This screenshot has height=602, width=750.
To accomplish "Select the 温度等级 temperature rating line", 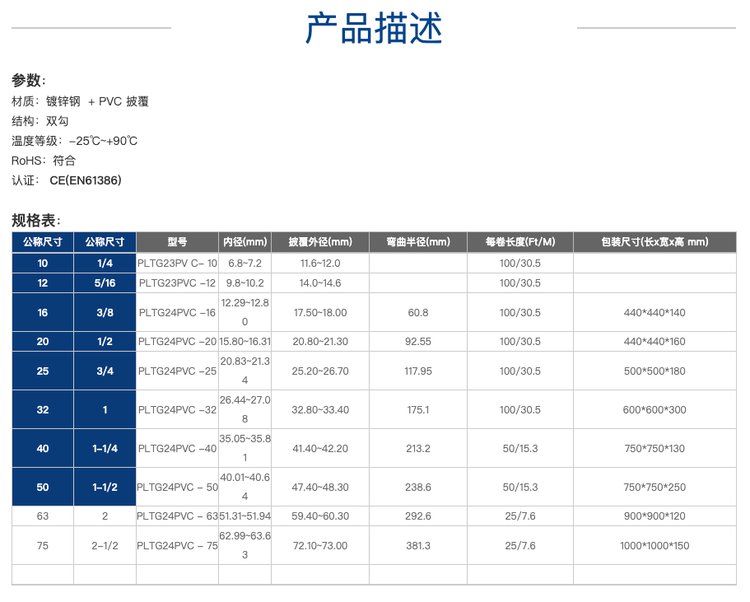I will tap(75, 141).
